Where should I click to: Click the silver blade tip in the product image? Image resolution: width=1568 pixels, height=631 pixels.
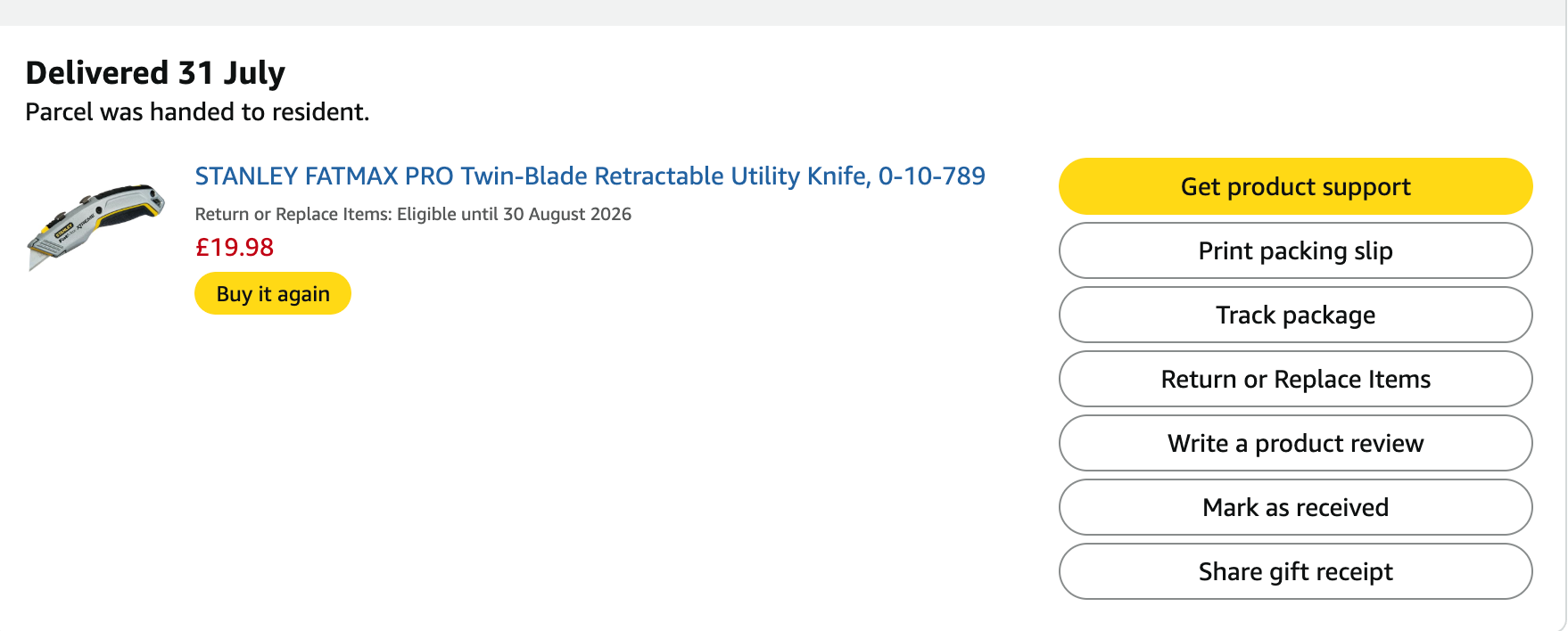tap(37, 260)
